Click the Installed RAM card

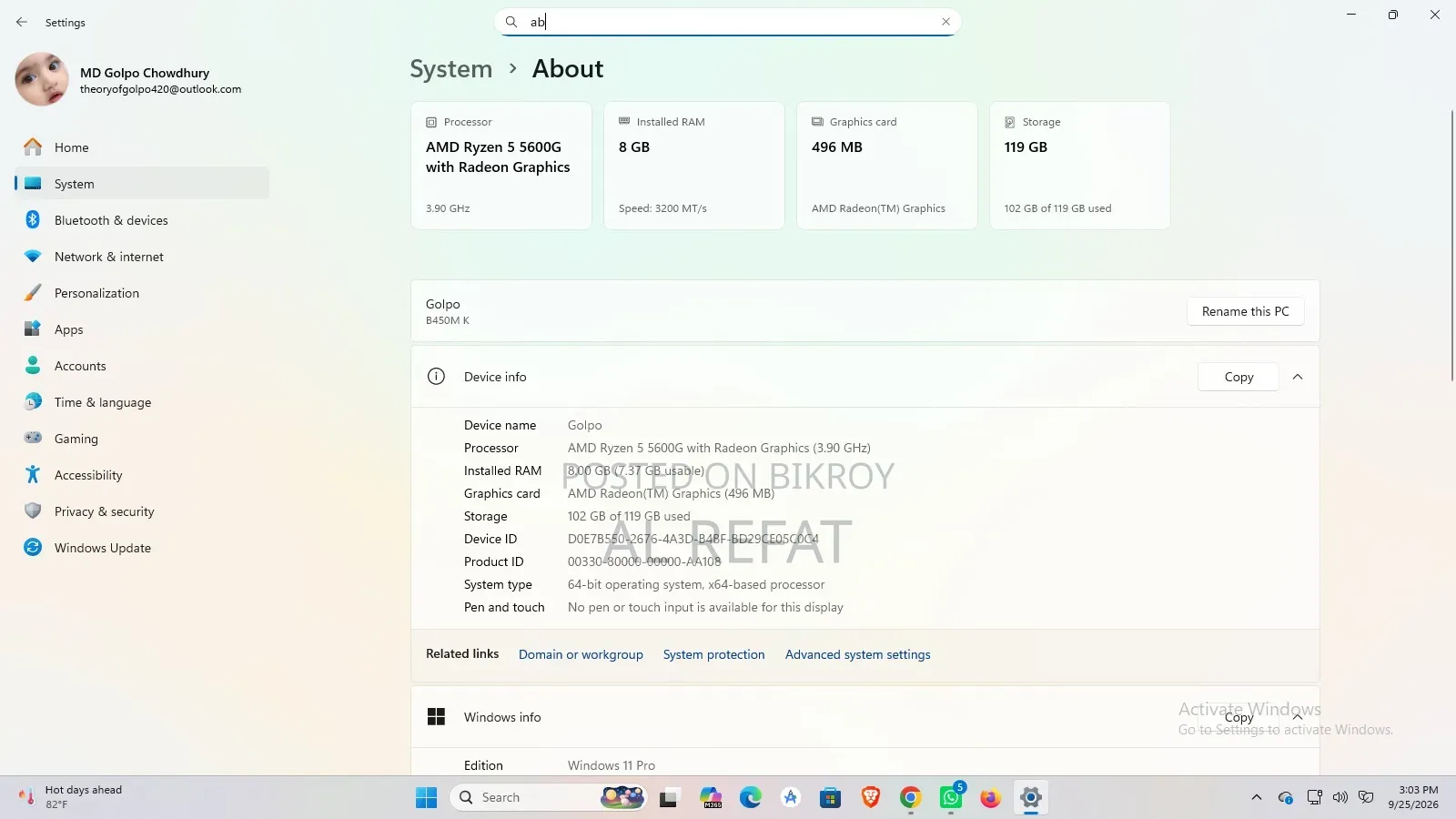pyautogui.click(x=694, y=166)
